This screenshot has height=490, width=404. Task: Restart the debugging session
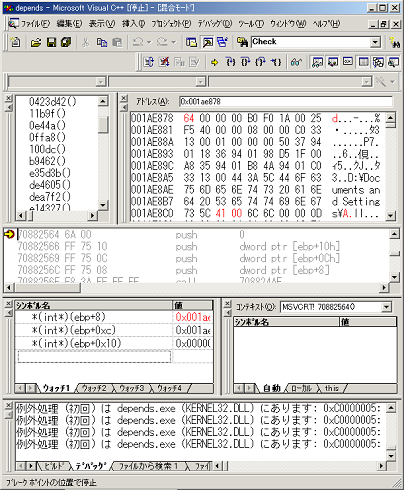149,62
